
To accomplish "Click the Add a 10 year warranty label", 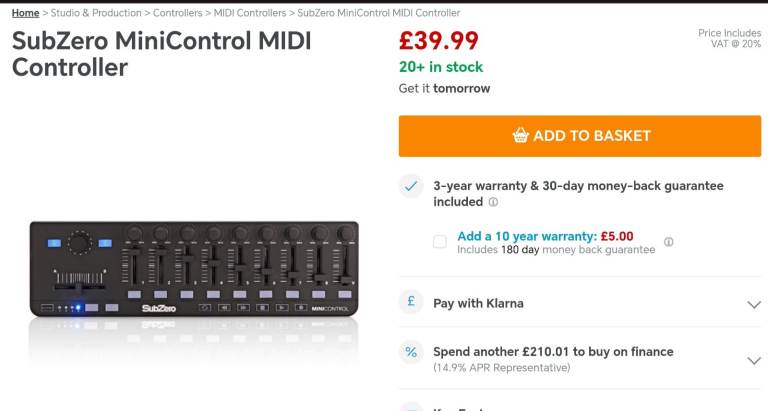I will pos(545,236).
